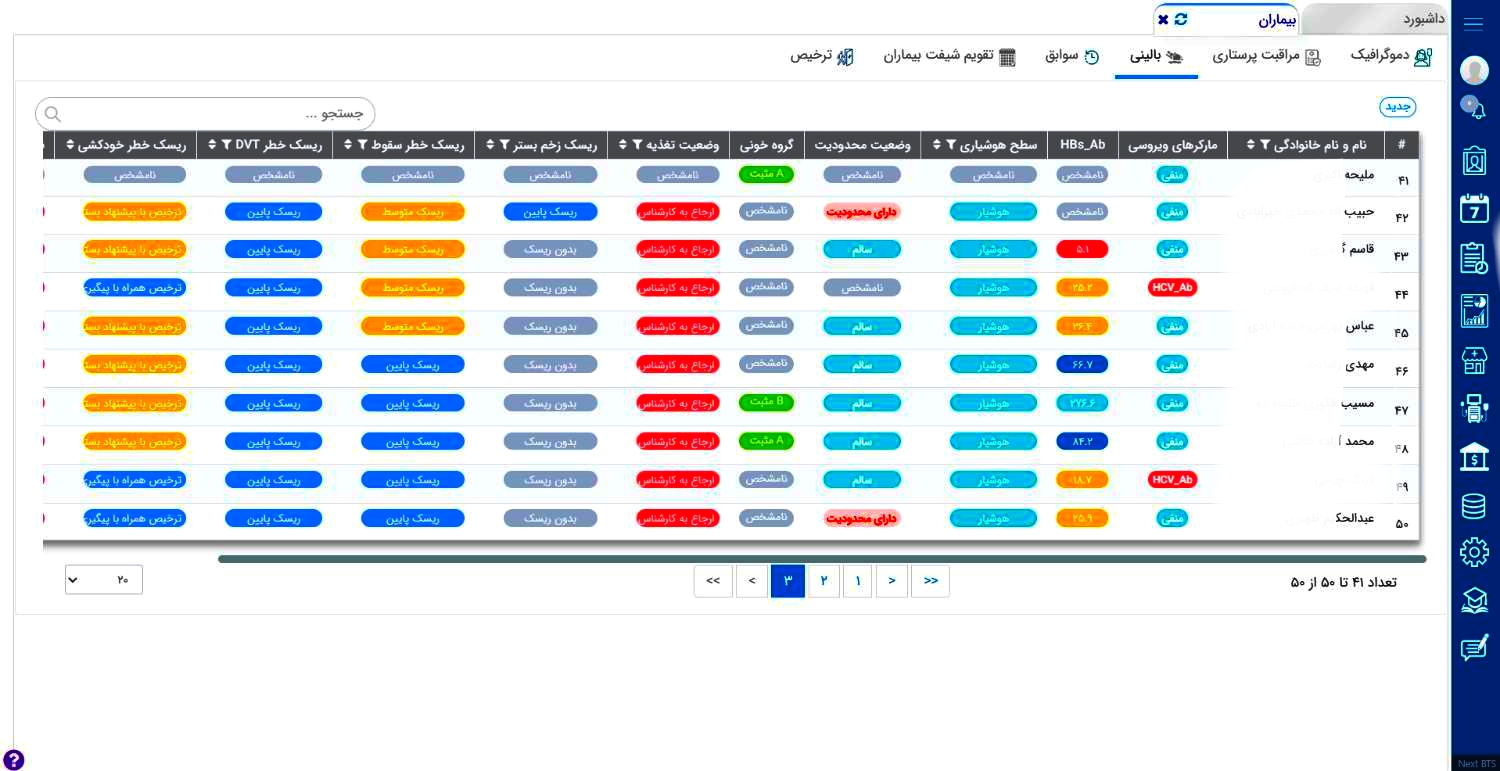Click the help question mark icon
The image size is (1500, 771).
pyautogui.click(x=14, y=760)
